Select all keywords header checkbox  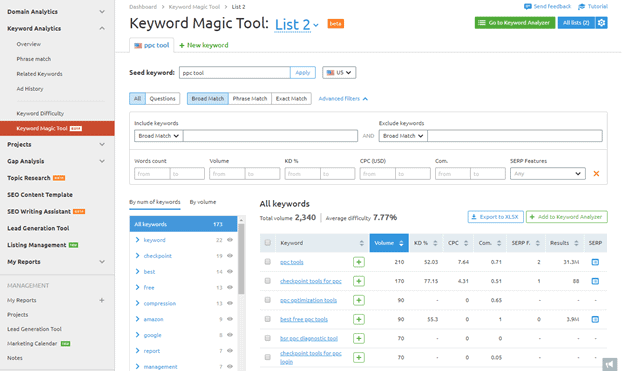pos(268,243)
